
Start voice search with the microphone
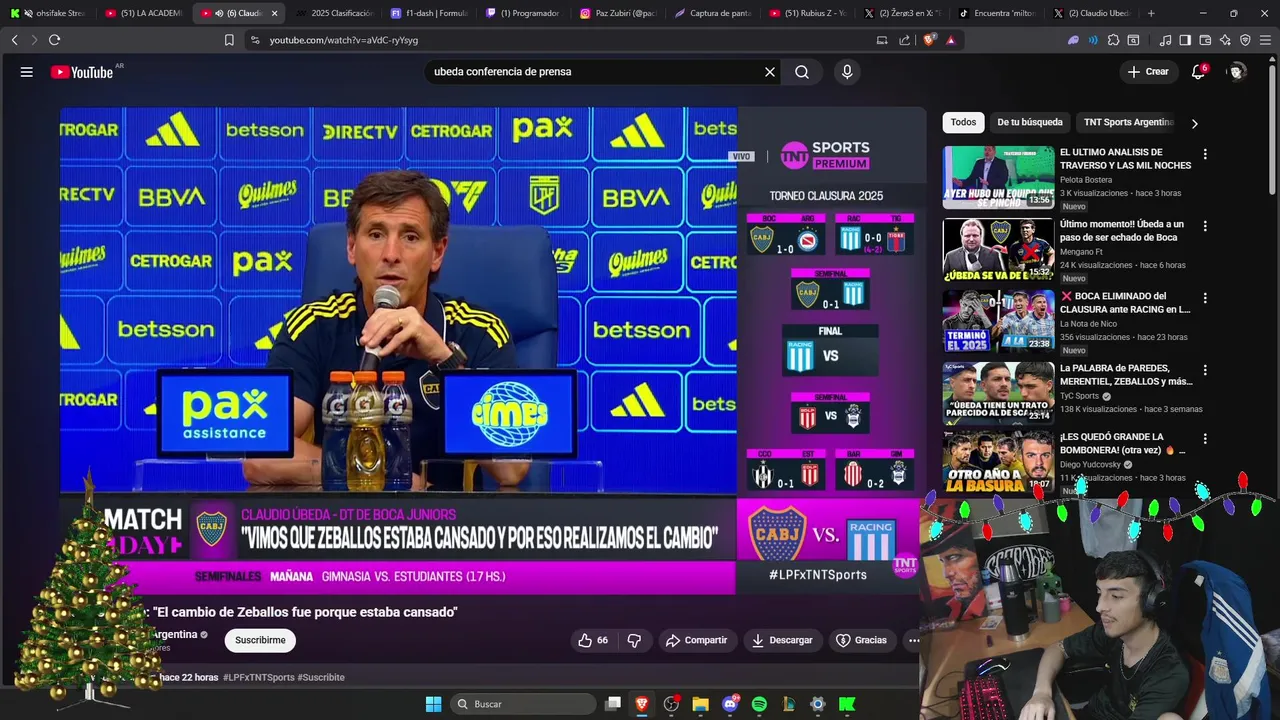tap(847, 72)
